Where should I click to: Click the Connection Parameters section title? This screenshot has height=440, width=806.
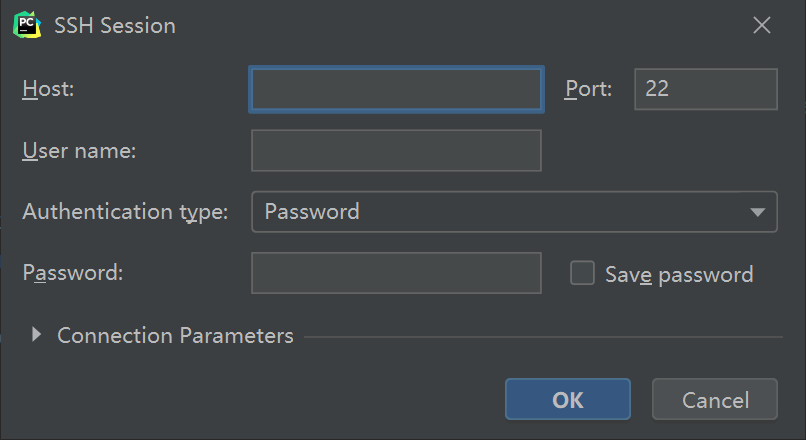coord(175,336)
